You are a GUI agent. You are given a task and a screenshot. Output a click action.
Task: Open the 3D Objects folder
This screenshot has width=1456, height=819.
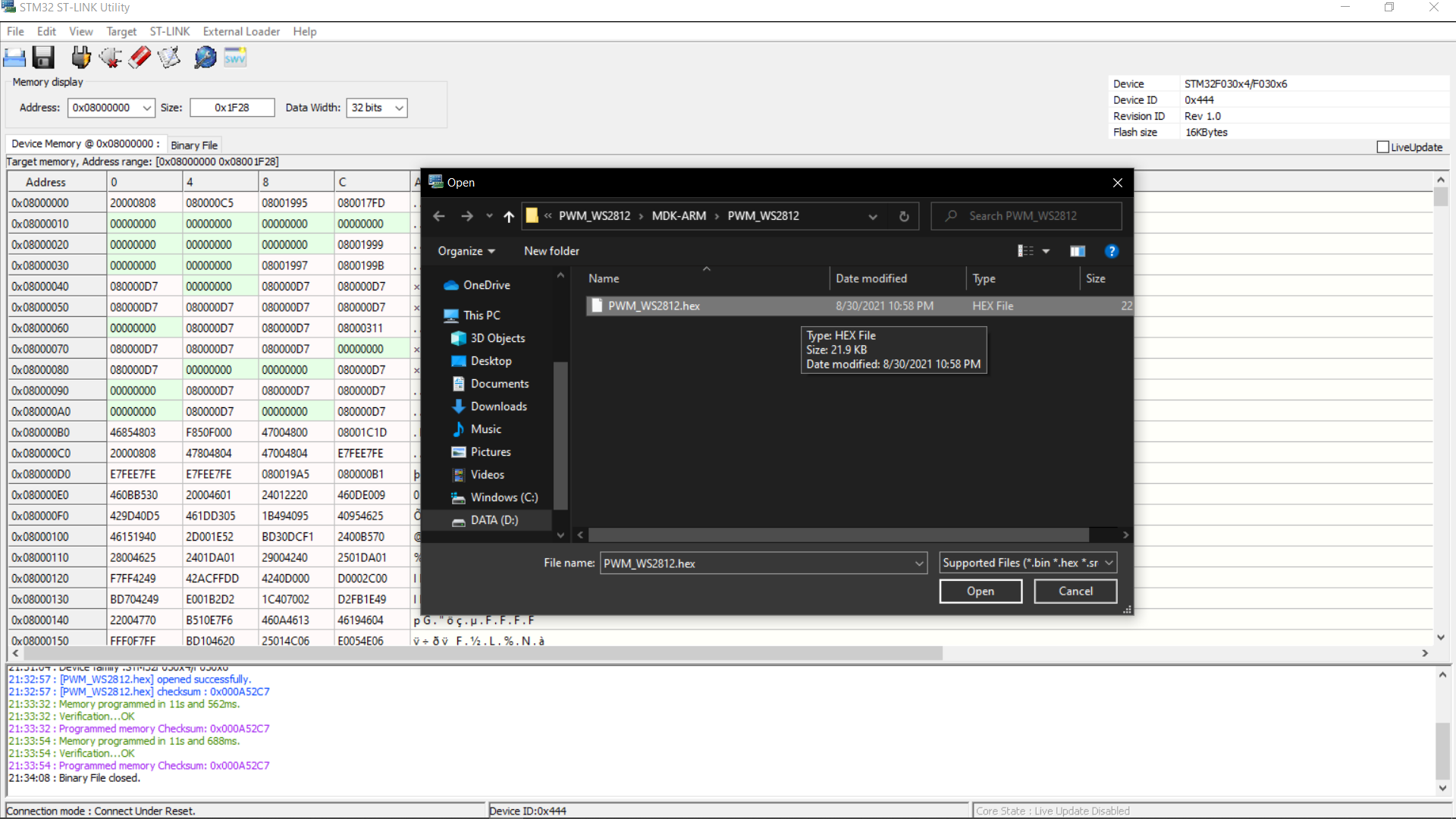497,338
